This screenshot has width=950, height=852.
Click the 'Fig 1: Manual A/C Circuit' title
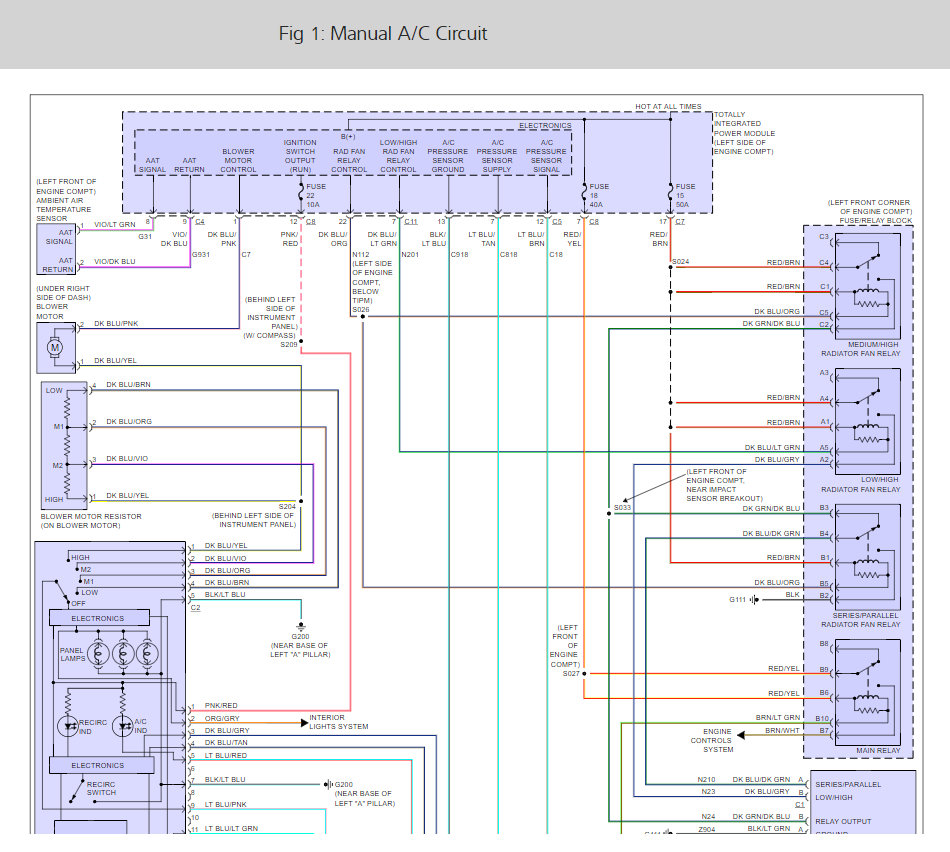coord(382,33)
